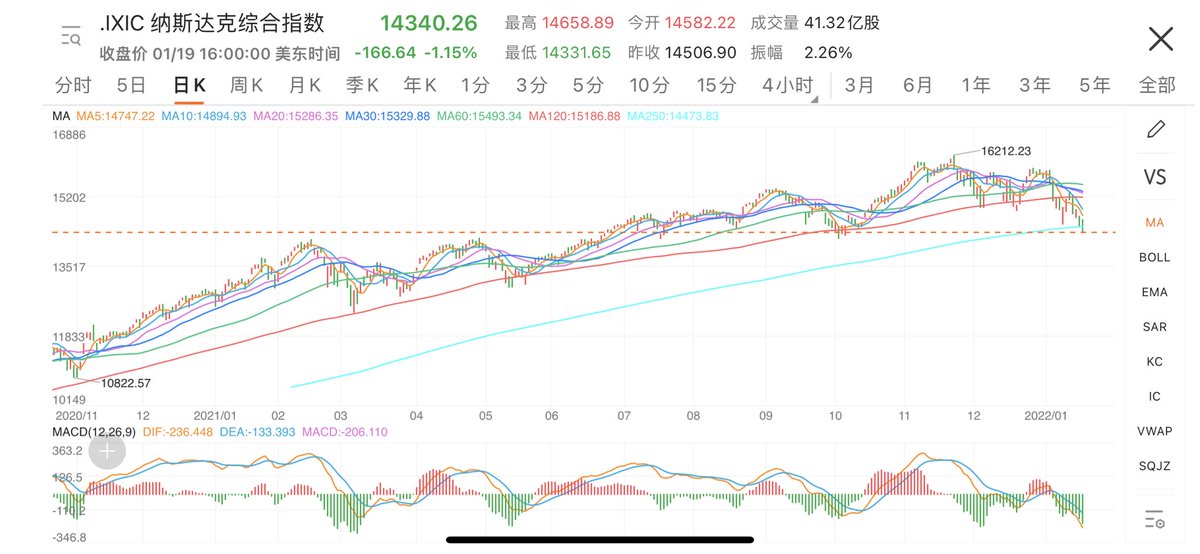The image size is (1200, 554).
Task: Select the 周K weekly chart tab
Action: [246, 85]
